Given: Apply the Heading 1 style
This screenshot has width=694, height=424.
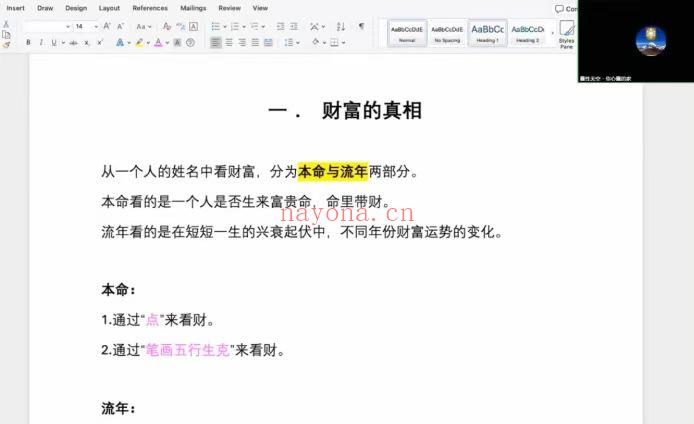Looking at the screenshot, I should tap(487, 33).
